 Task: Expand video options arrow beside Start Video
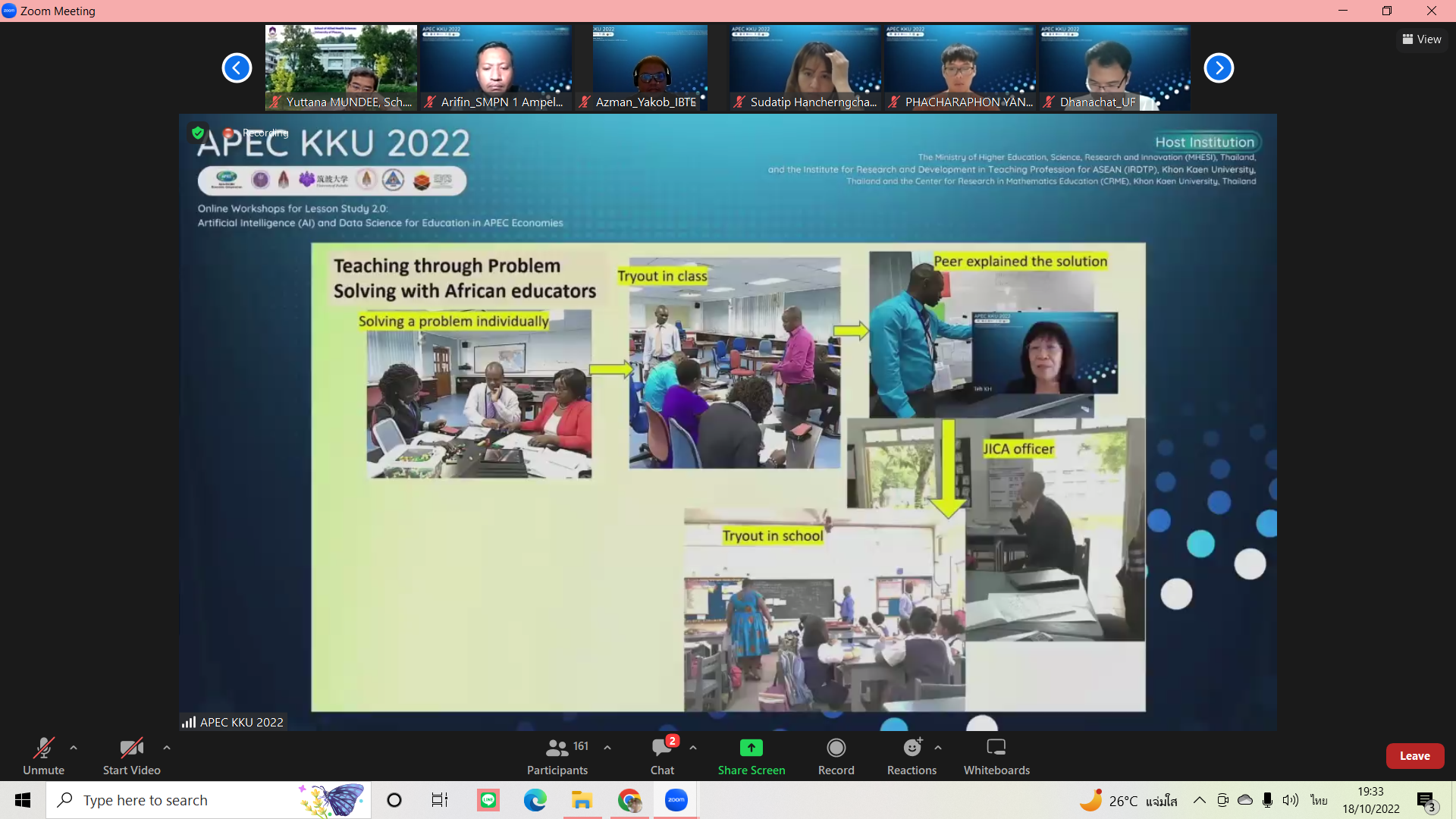(x=167, y=748)
